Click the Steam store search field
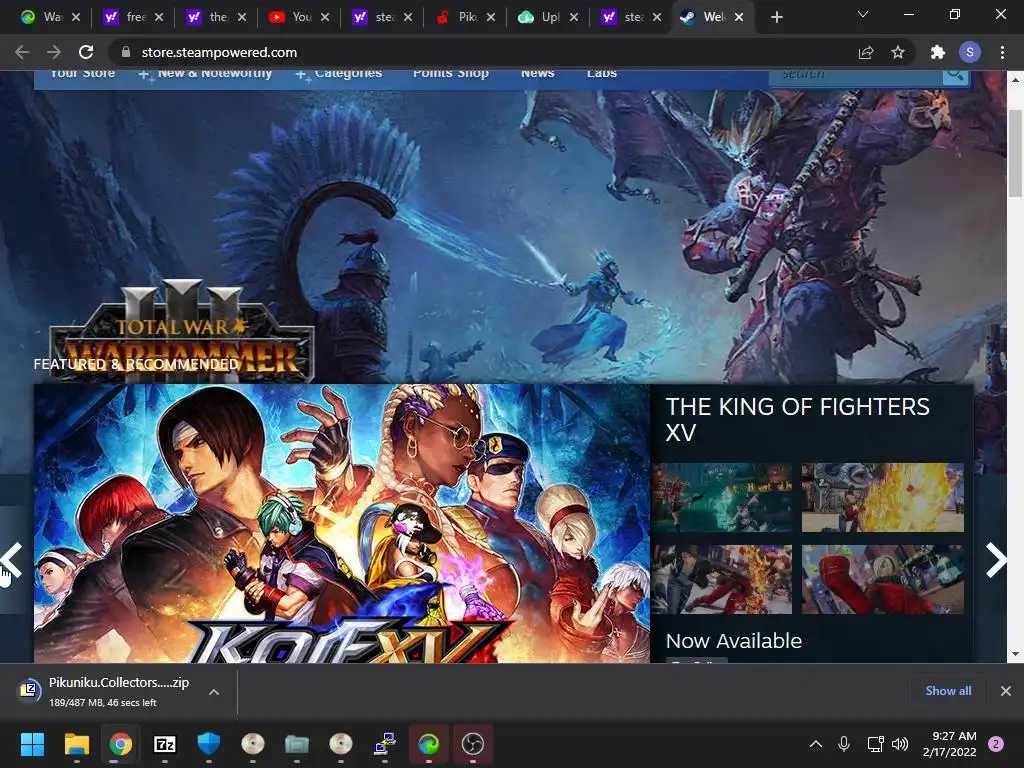 coord(856,74)
